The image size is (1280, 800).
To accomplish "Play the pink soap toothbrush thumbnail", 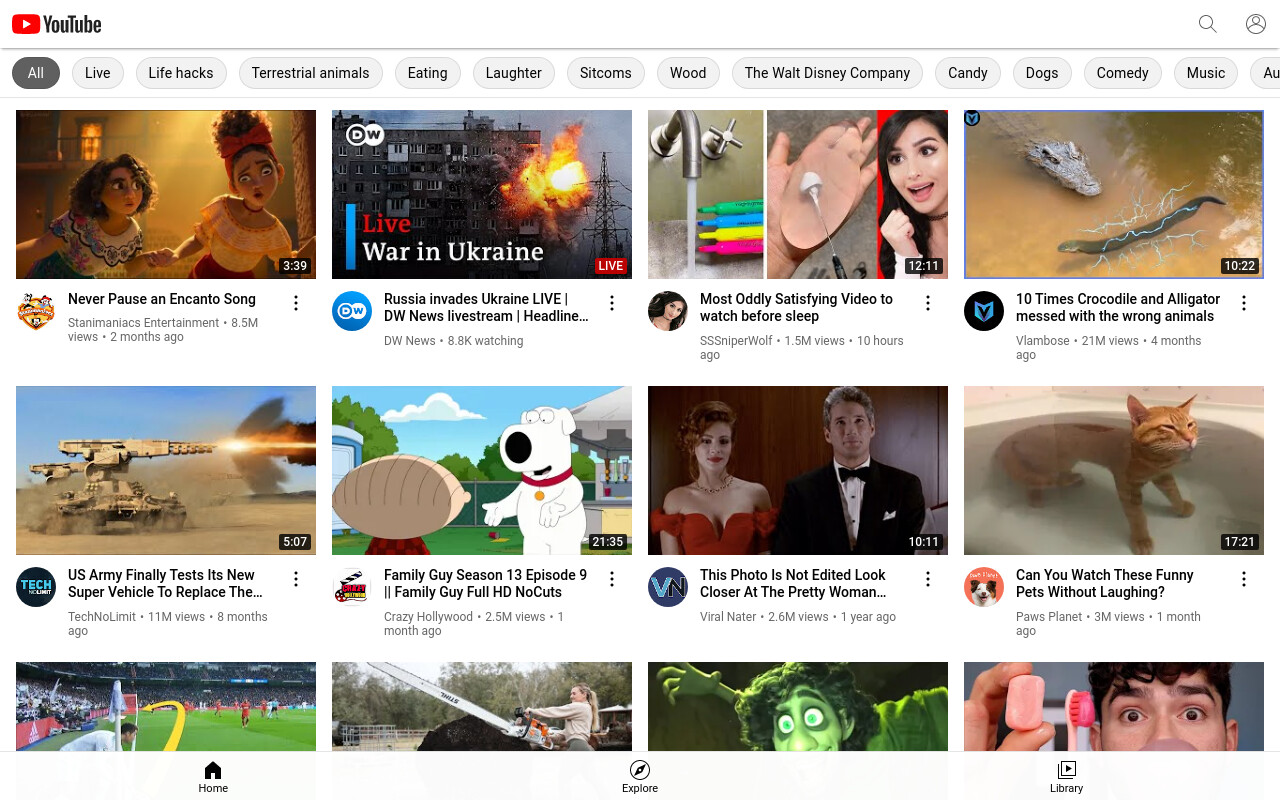I will [x=1114, y=706].
